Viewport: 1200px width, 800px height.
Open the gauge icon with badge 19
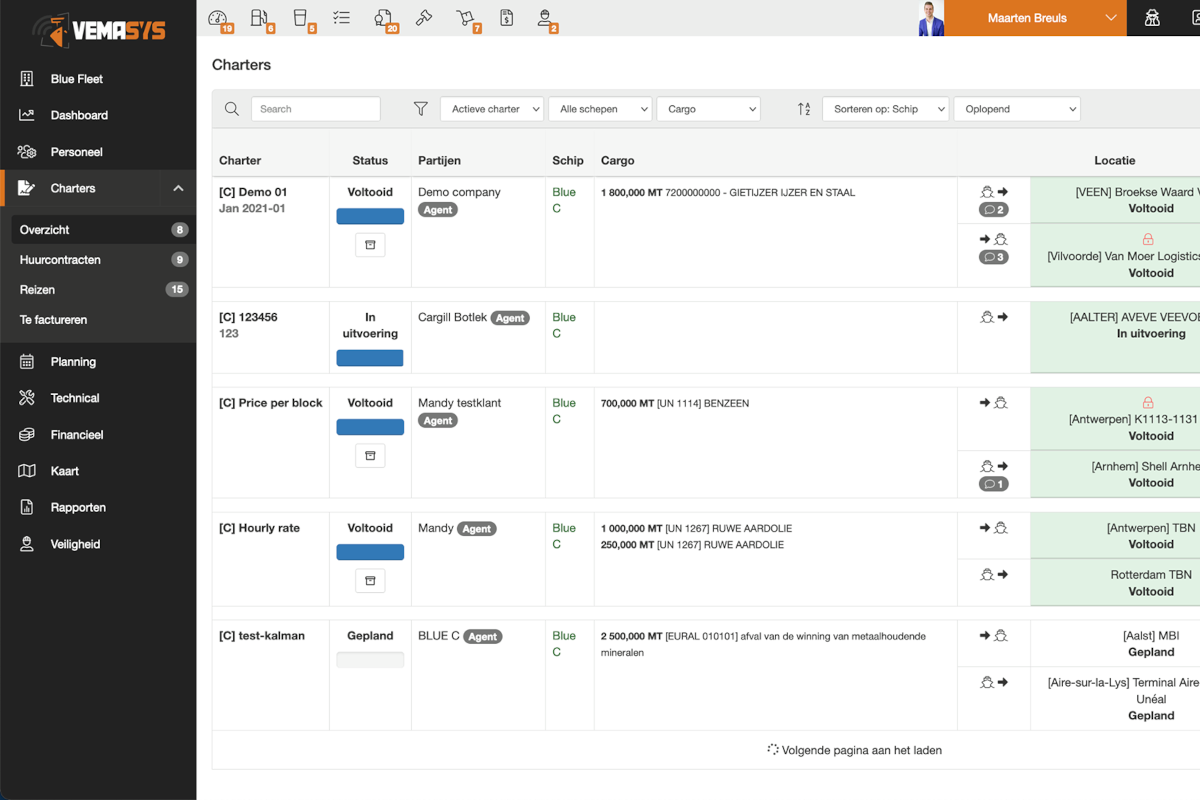click(219, 18)
